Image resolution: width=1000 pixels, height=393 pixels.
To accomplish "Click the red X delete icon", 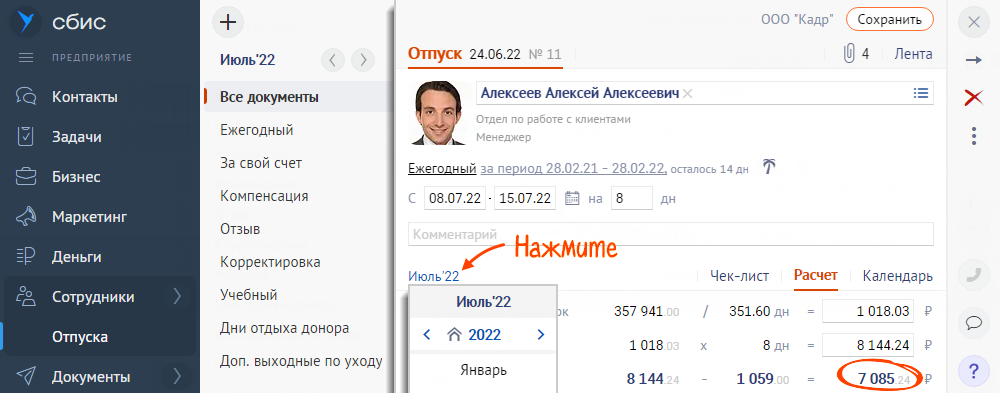I will pos(974,98).
